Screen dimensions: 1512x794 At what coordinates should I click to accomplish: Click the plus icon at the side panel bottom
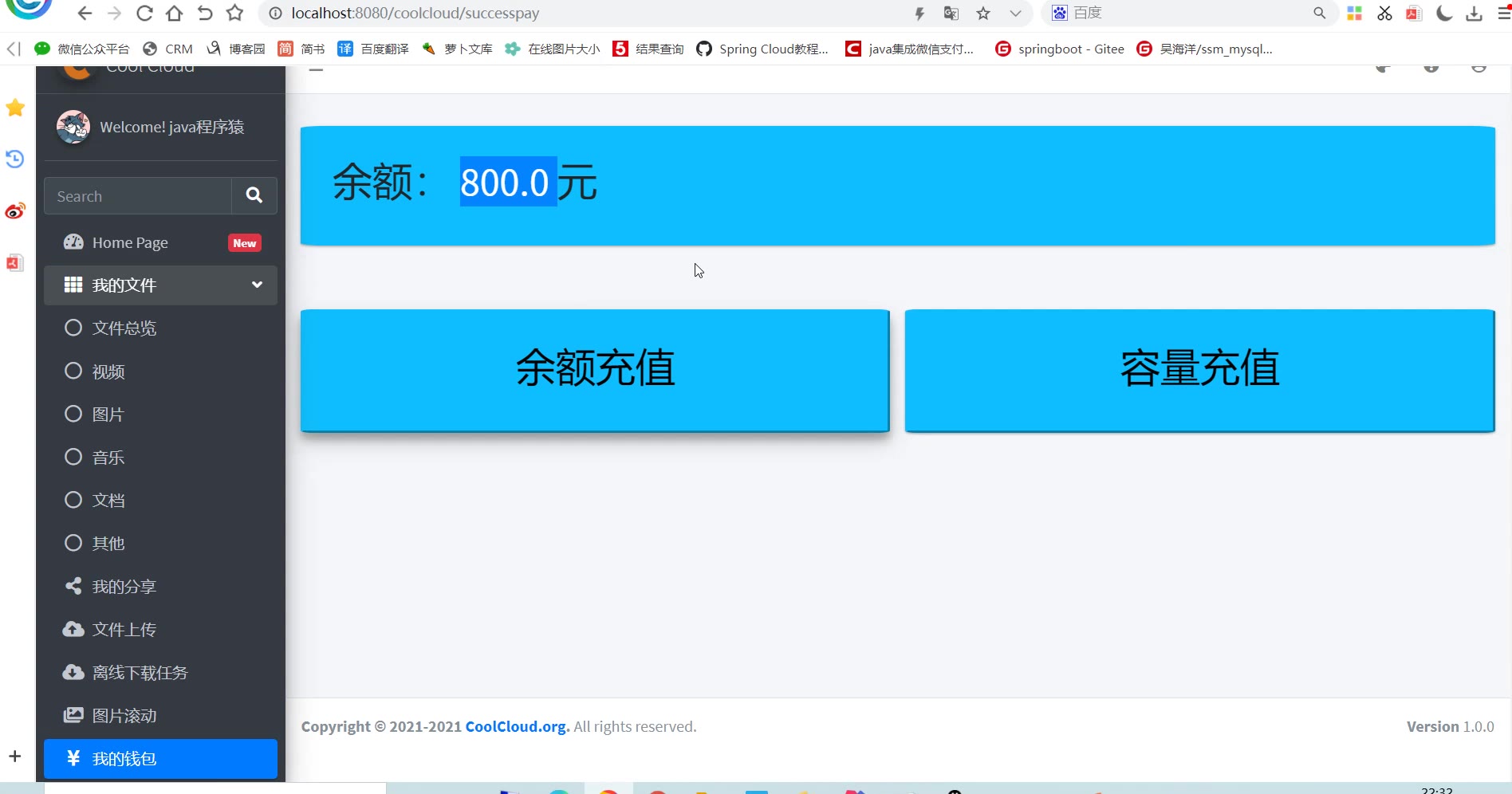click(15, 756)
